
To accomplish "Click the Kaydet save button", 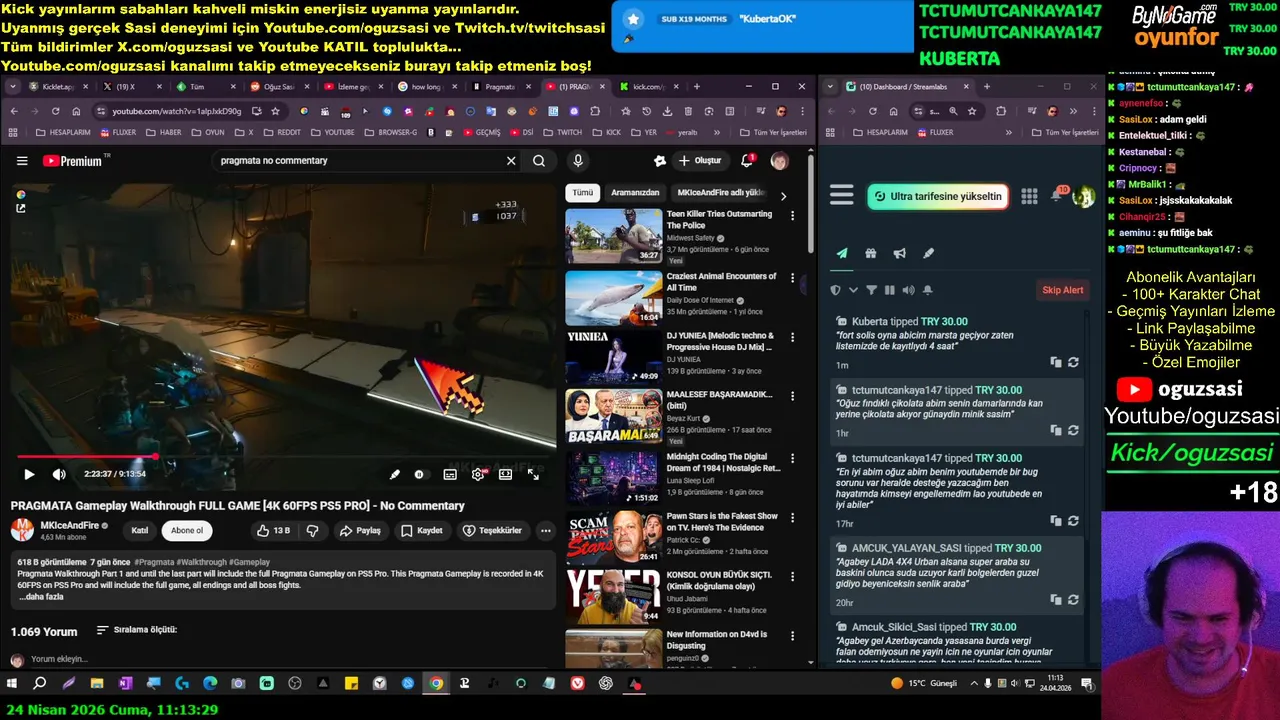I will click(421, 530).
